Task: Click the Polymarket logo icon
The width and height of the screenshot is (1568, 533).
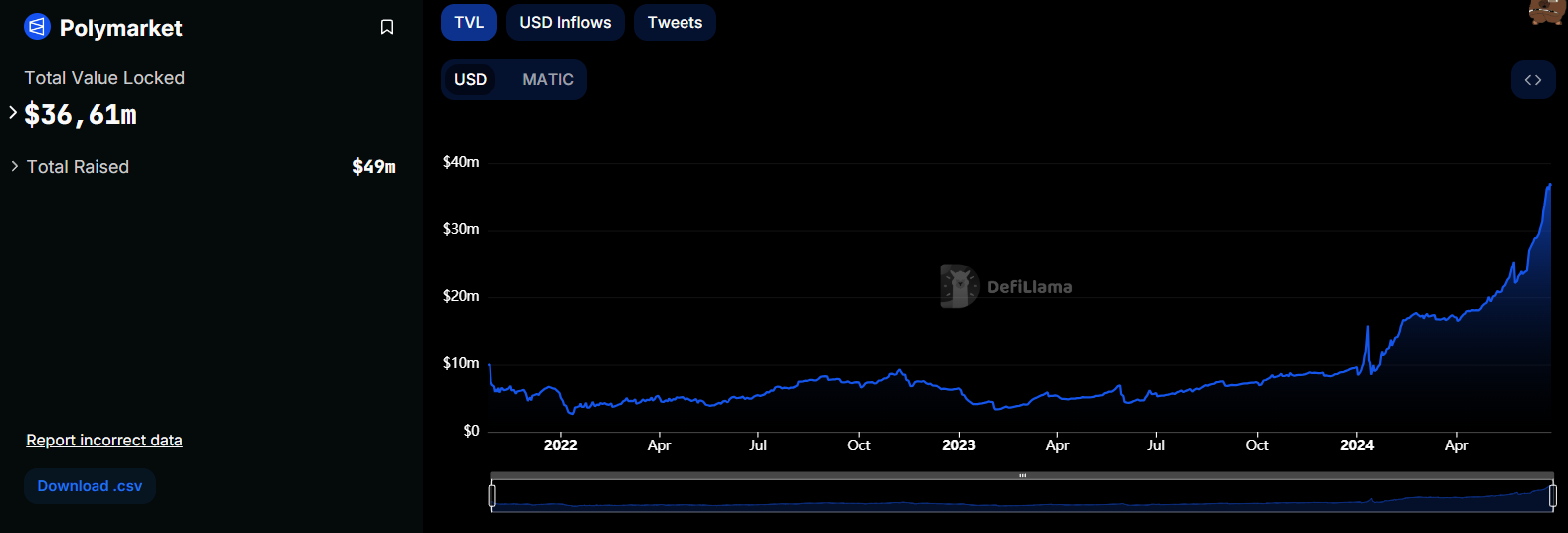Action: 37,27
